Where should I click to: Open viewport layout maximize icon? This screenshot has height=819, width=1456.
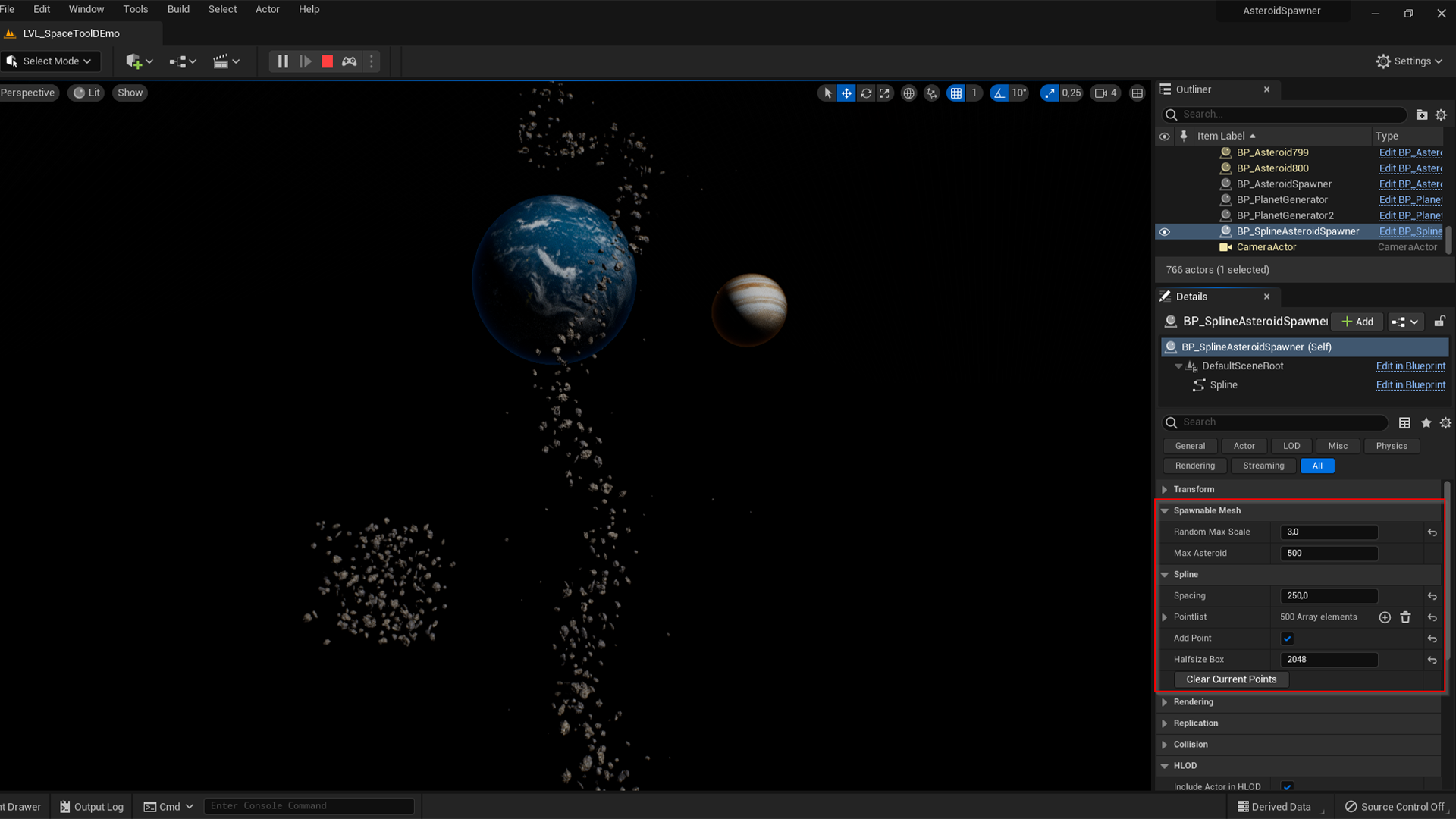pos(1137,93)
